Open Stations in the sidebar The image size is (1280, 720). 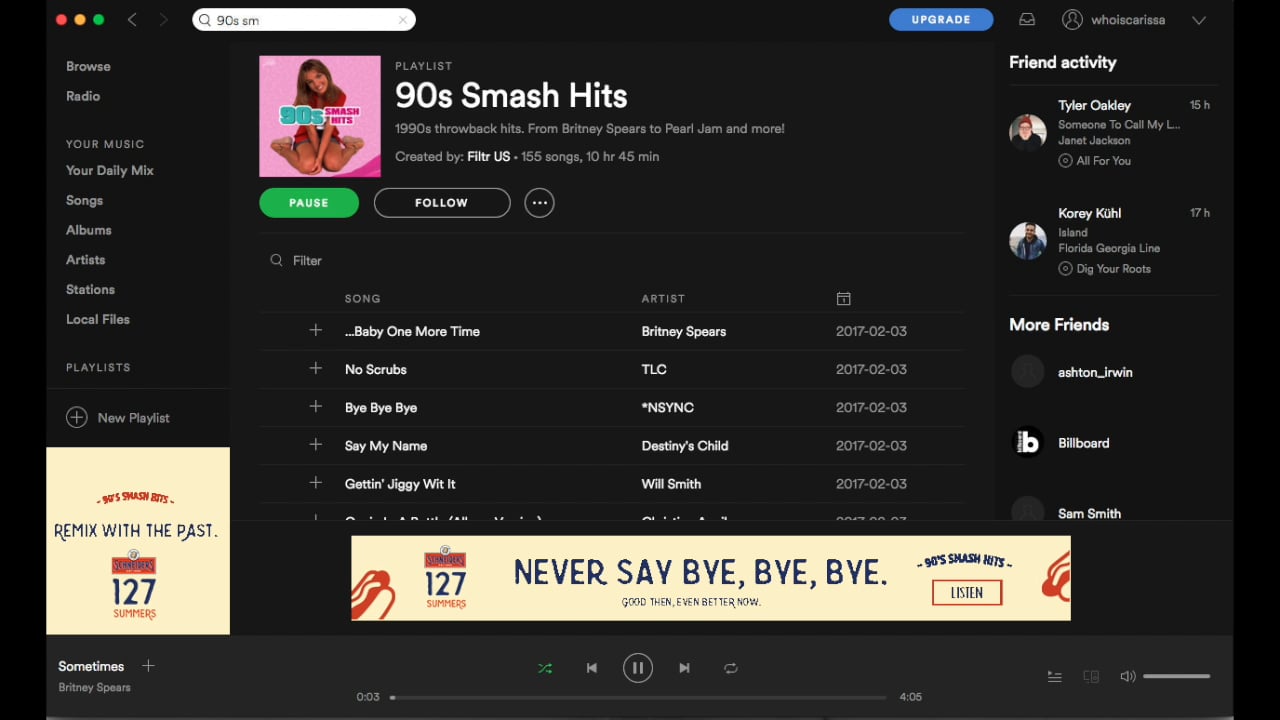90,289
